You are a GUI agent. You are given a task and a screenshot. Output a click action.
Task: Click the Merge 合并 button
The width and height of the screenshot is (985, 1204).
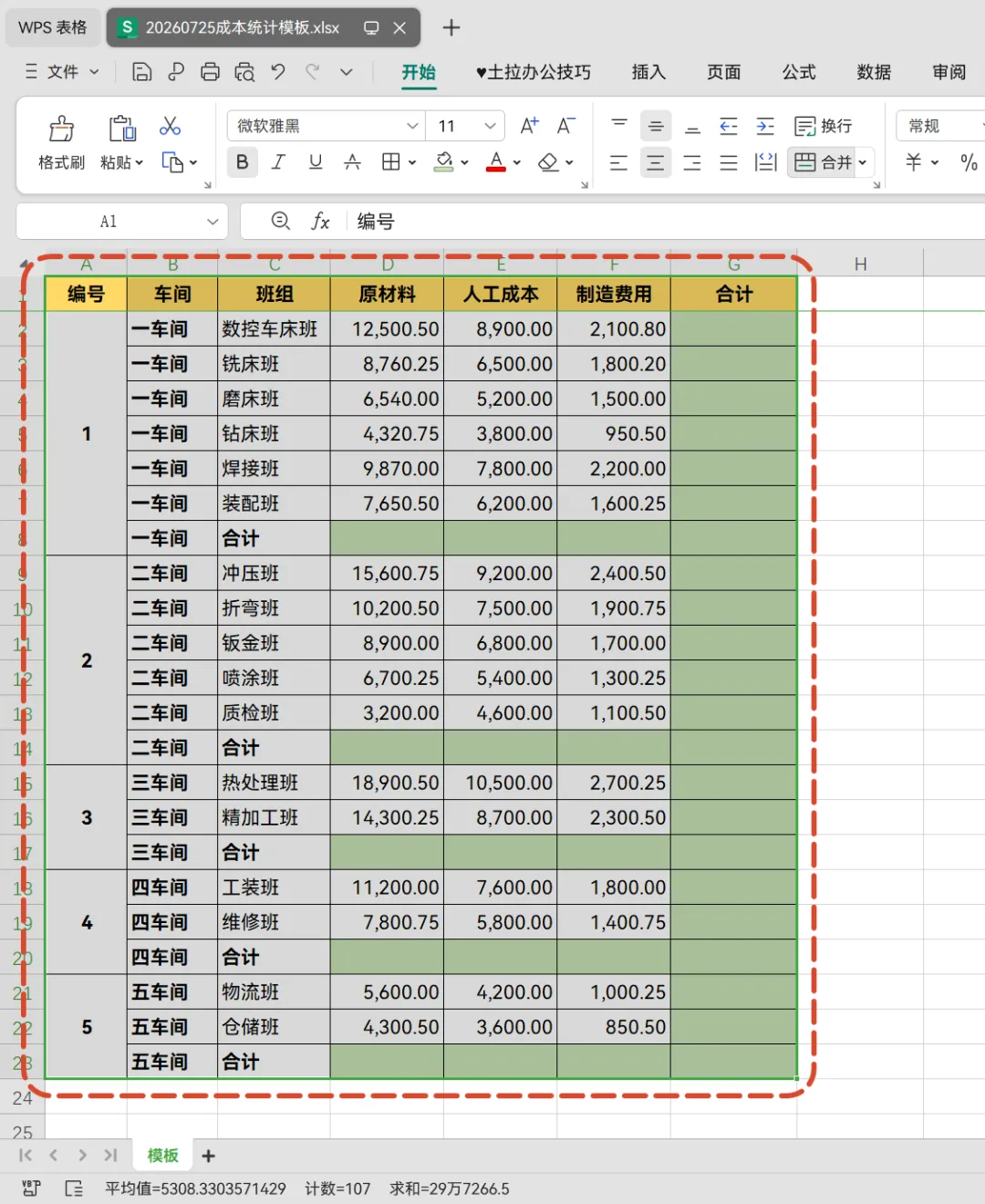[x=822, y=162]
